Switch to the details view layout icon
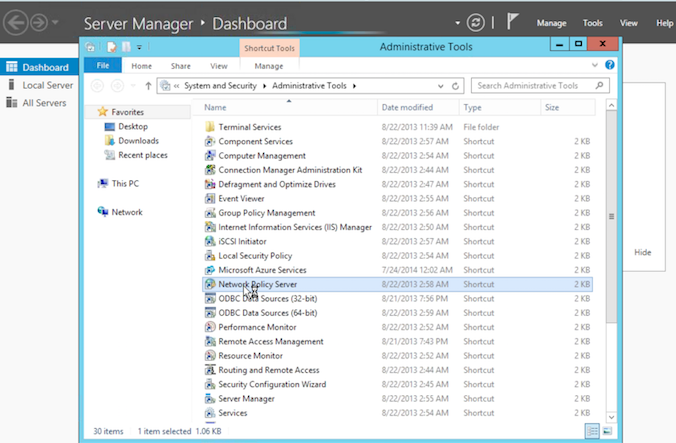676x443 pixels. point(592,431)
